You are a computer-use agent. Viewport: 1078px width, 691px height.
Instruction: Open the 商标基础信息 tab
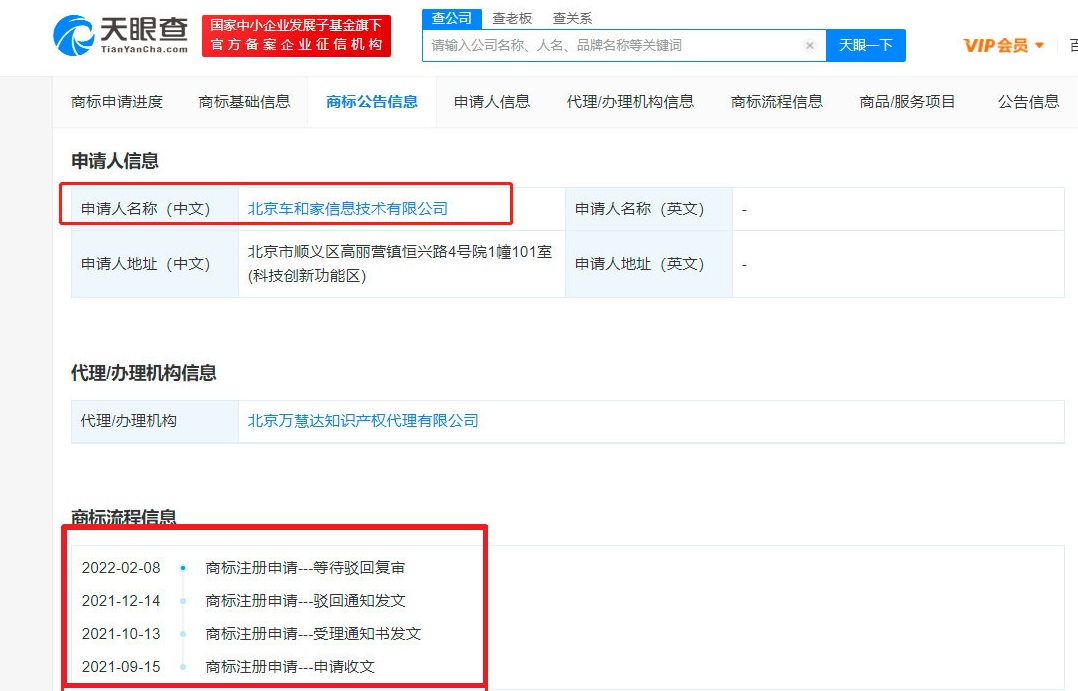[x=244, y=101]
